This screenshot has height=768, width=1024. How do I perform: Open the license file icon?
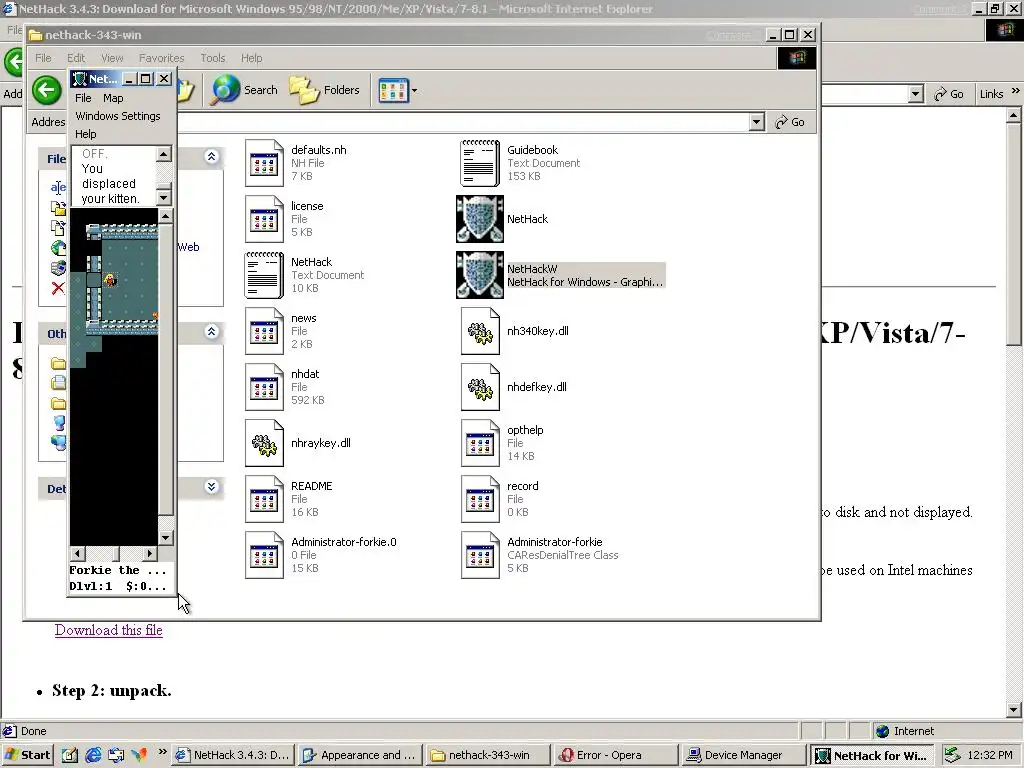pyautogui.click(x=264, y=219)
